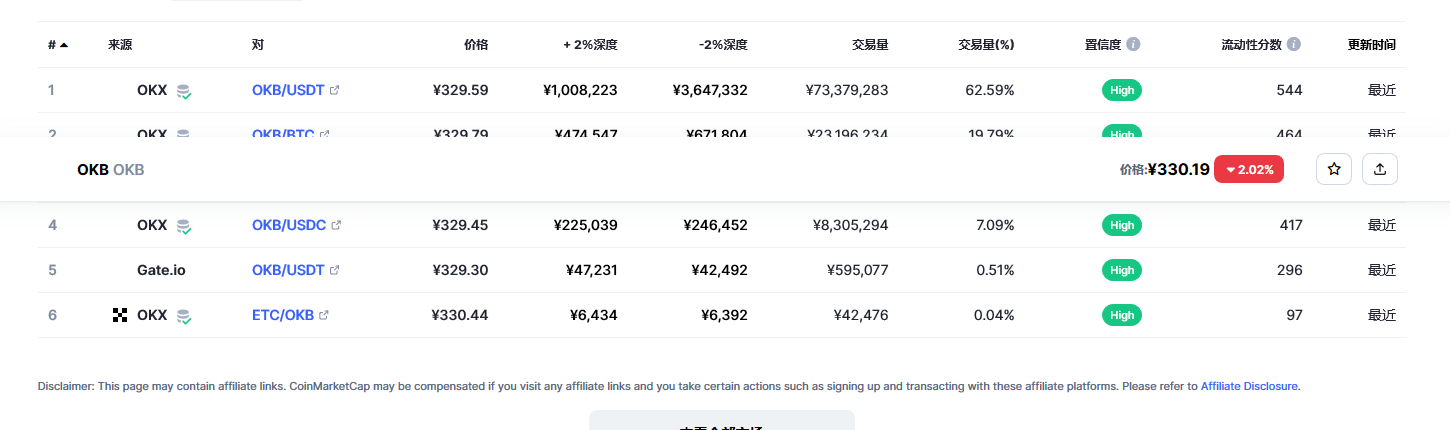Click the info icon next to 置信度
1450x430 pixels.
point(1133,45)
